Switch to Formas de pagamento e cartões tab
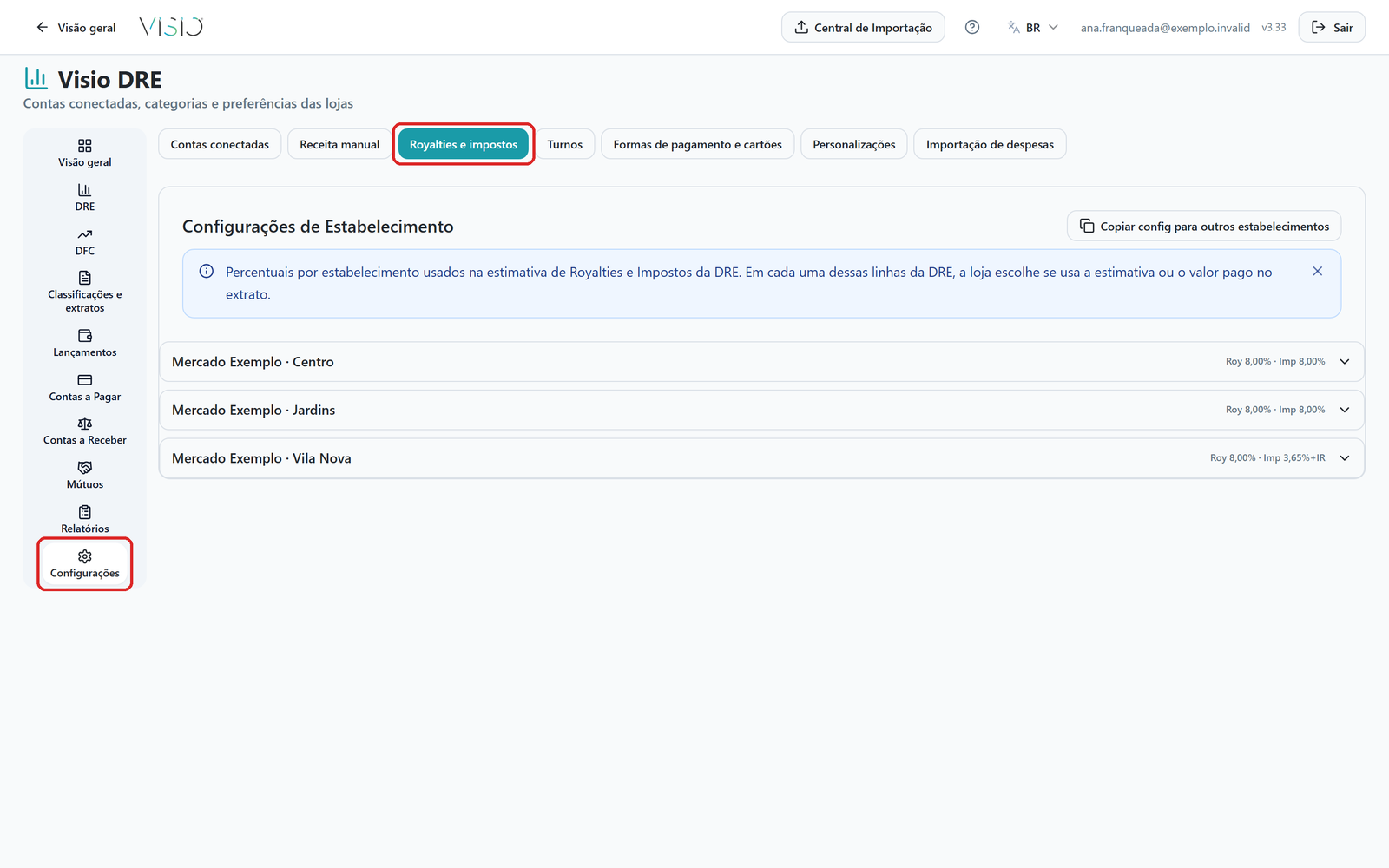Screen dimensions: 1389x868 (x=697, y=144)
